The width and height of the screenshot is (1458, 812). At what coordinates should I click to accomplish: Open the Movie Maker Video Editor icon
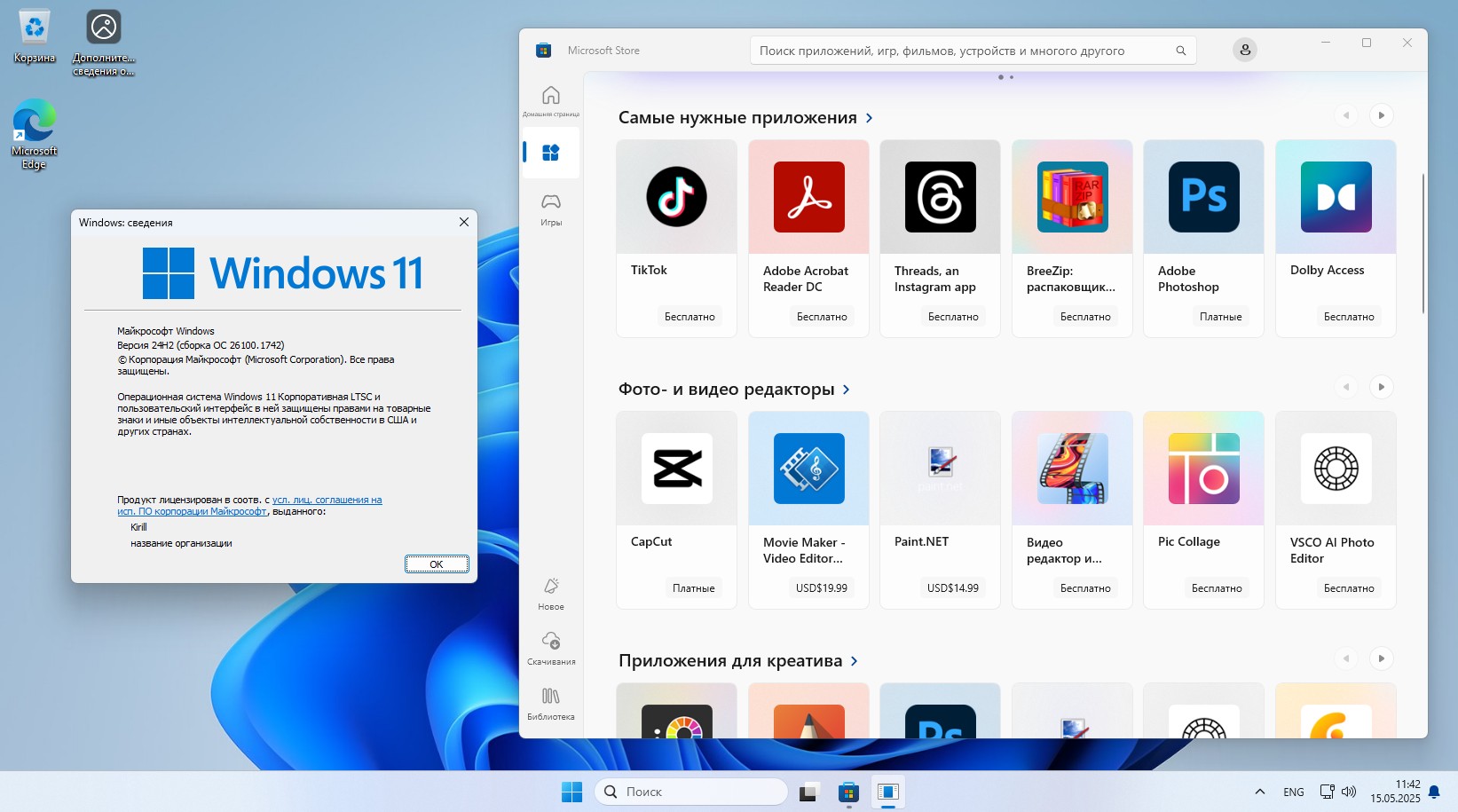(x=808, y=469)
